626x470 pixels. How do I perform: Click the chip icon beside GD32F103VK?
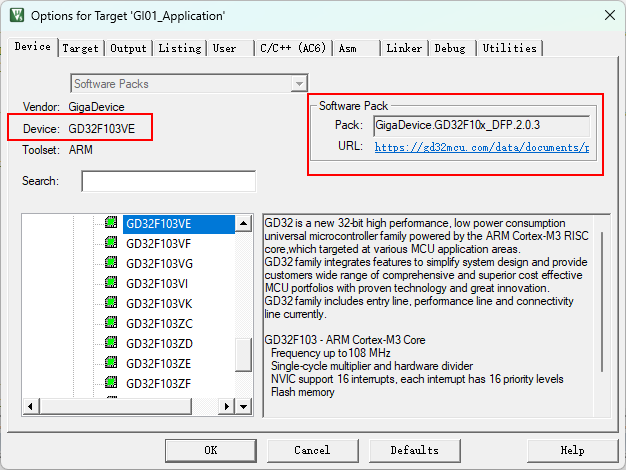pyautogui.click(x=111, y=302)
